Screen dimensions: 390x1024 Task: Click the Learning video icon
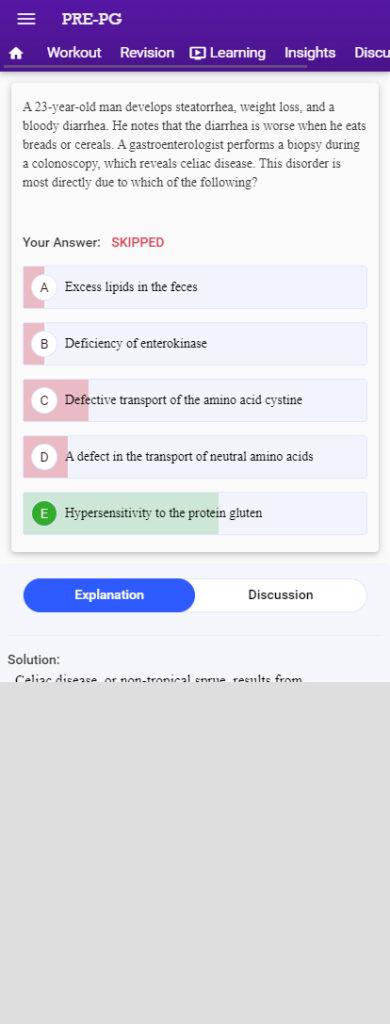point(197,54)
